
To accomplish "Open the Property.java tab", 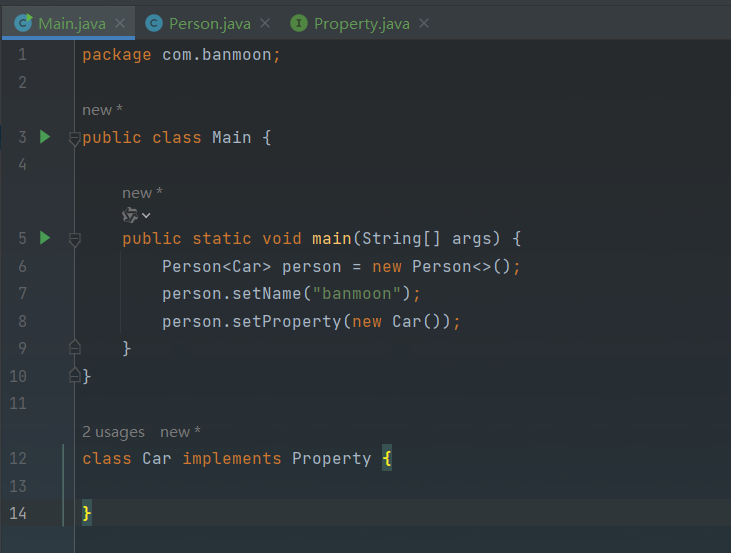I will pos(362,23).
